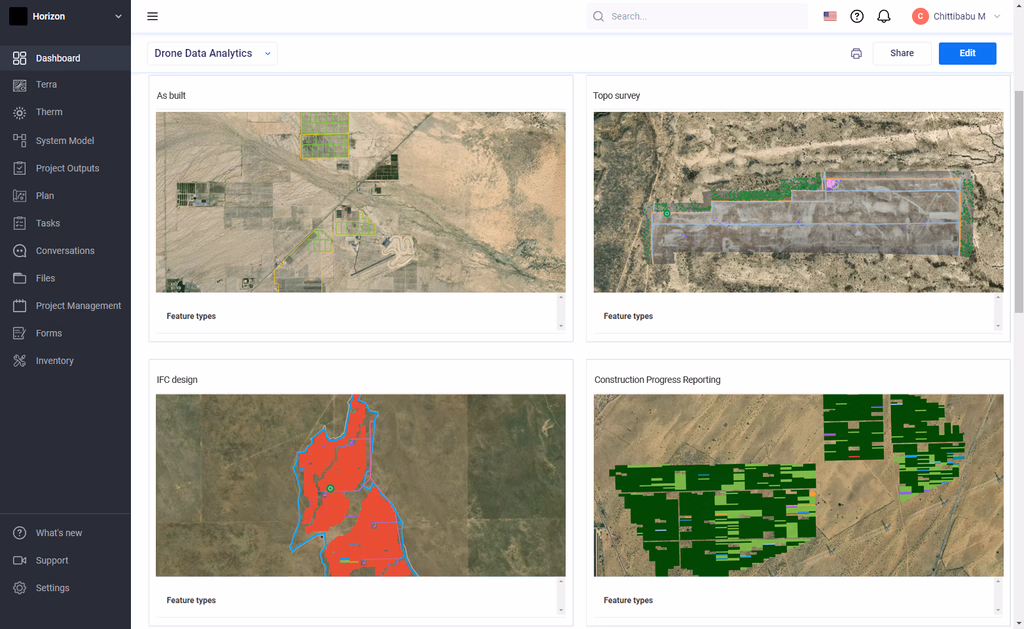The height and width of the screenshot is (629, 1024).
Task: Open the Dashboard section in the sidebar
Action: point(65,58)
